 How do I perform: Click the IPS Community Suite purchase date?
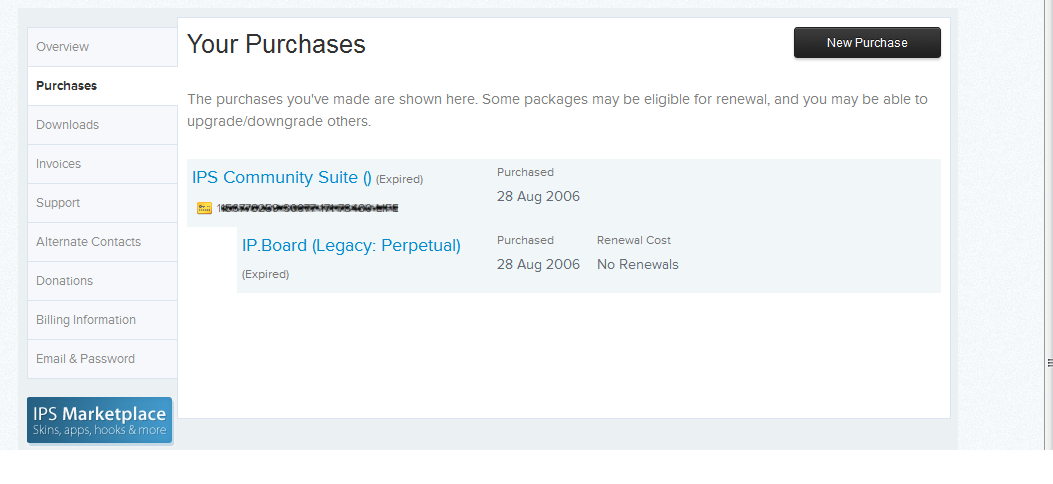(538, 196)
